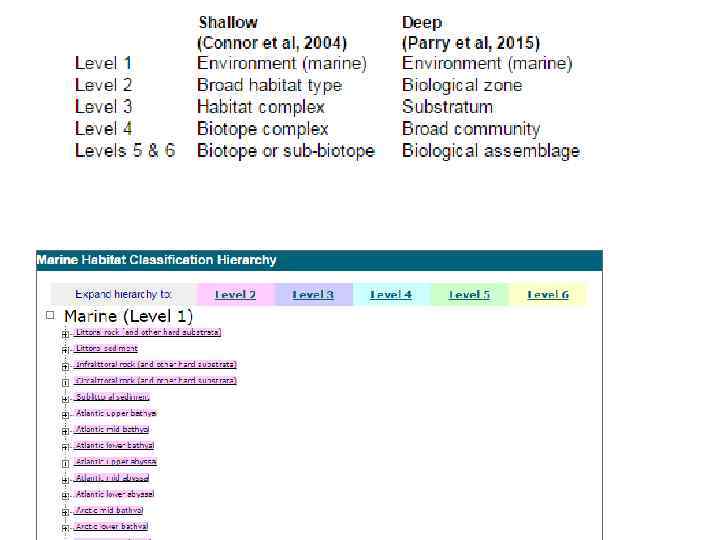Viewport: 720px width, 540px height.
Task: Click the 'Level 1' row label in table
Action: click(103, 63)
